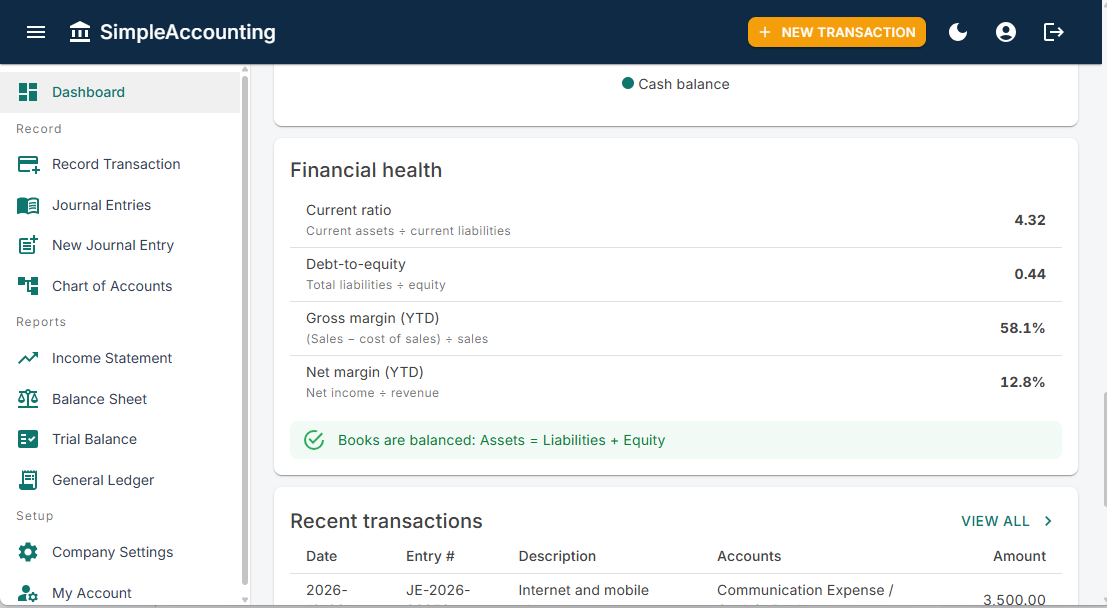1107x608 pixels.
Task: Click the Recent transactions heading
Action: pyautogui.click(x=386, y=521)
